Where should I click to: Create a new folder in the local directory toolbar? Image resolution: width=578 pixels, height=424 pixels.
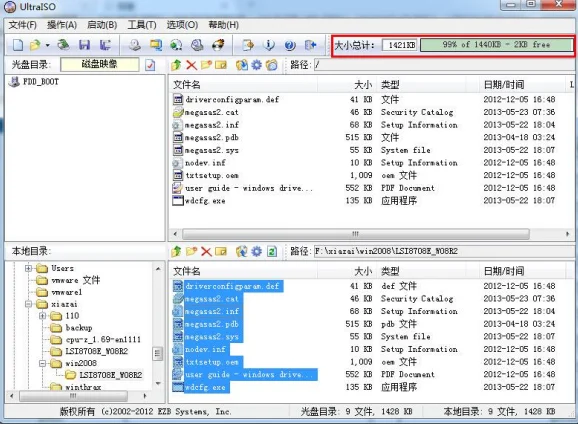point(191,251)
